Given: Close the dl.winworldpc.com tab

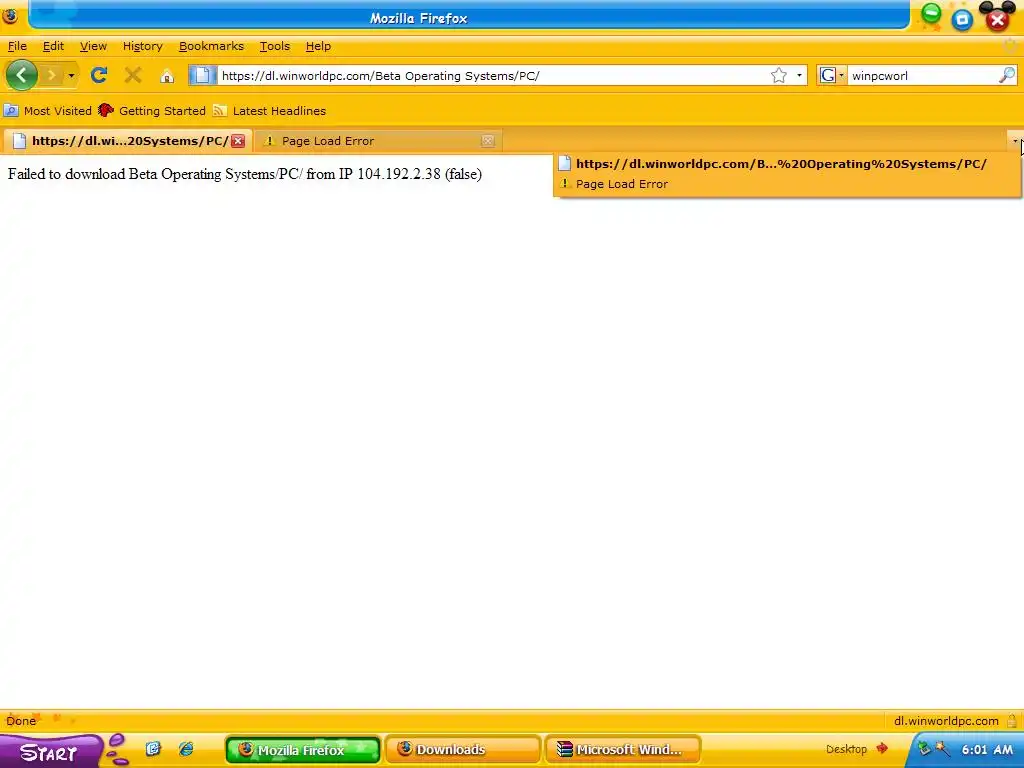Looking at the screenshot, I should click(x=238, y=141).
